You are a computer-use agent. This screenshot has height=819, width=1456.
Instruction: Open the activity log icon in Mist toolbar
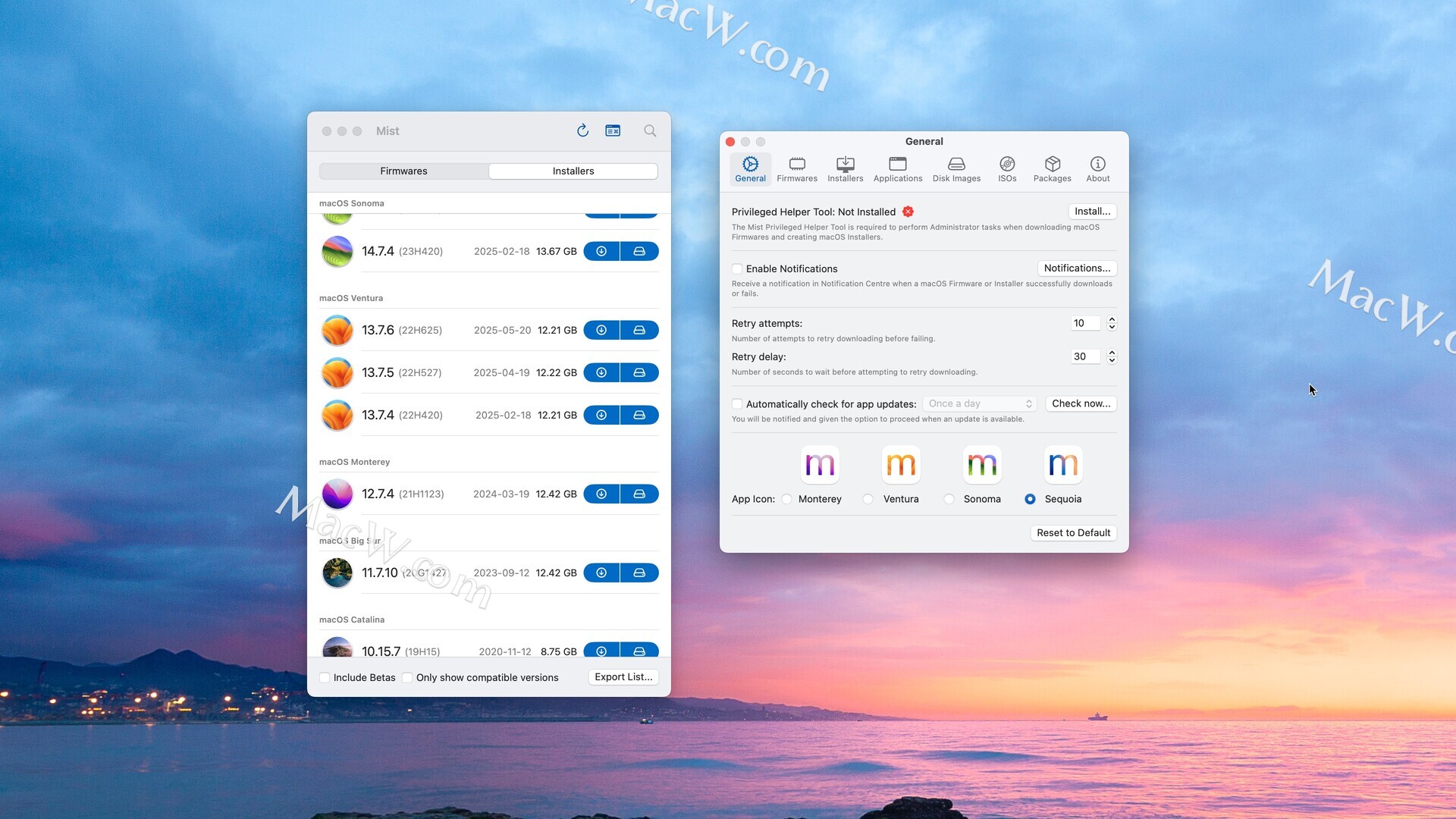coord(613,130)
